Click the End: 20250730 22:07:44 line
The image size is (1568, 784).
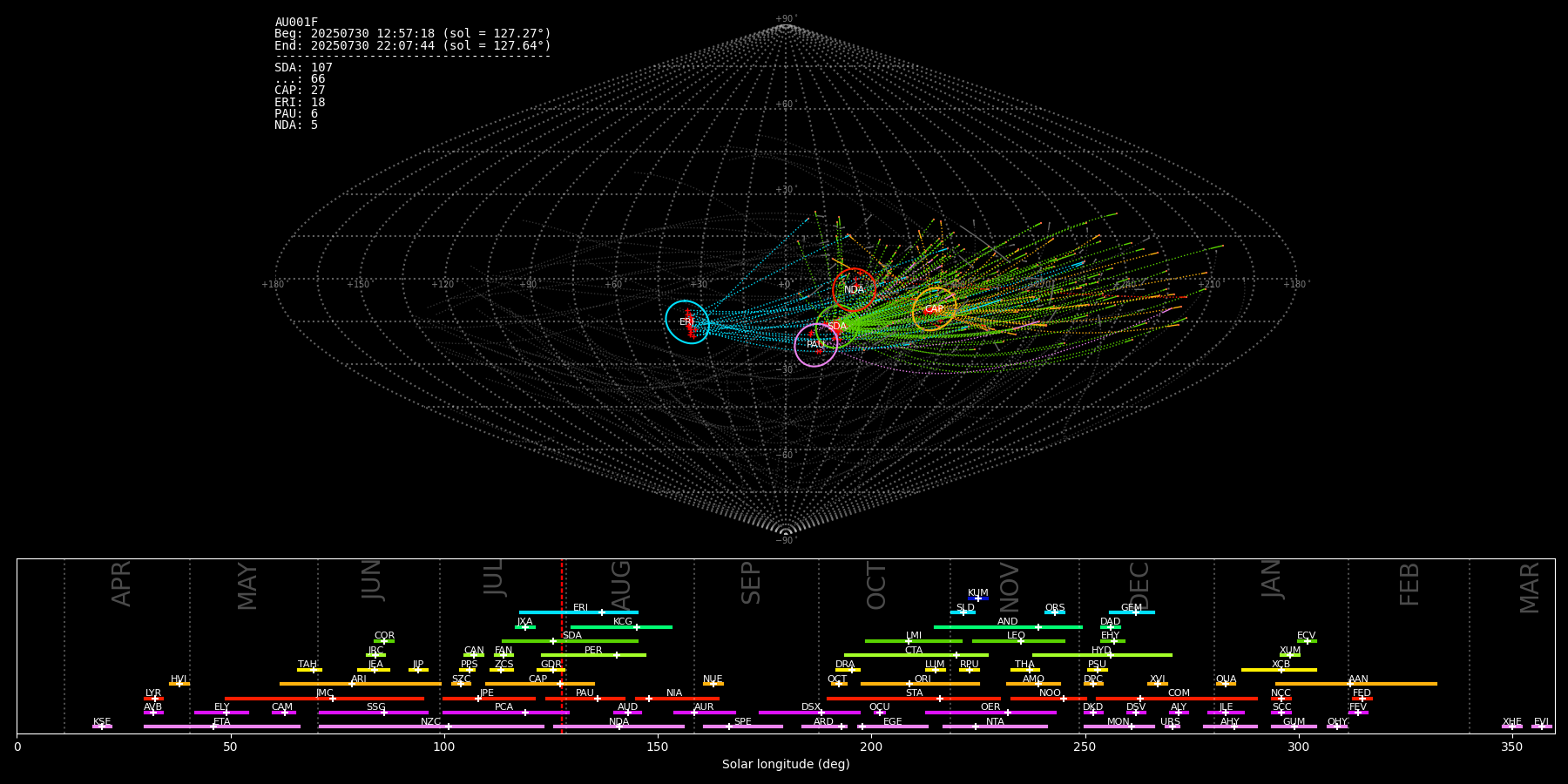(413, 45)
